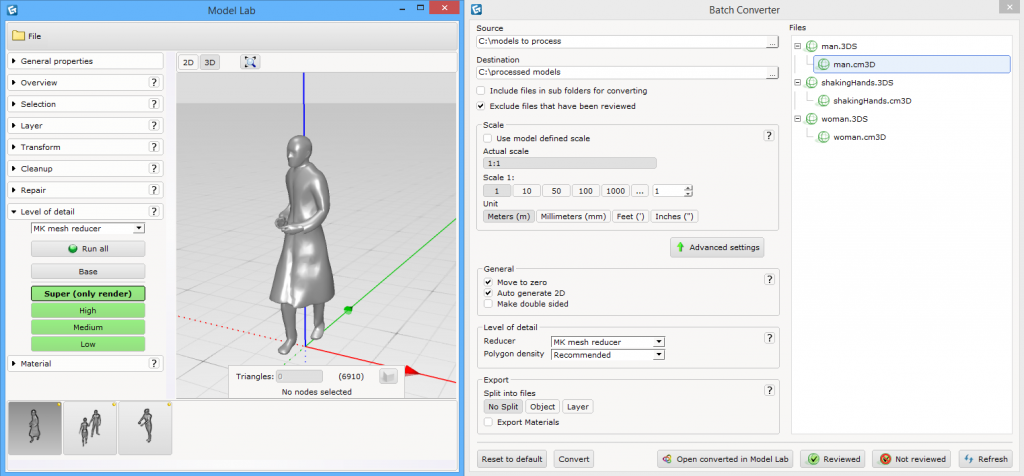Click help icon in the Export section
Image resolution: width=1024 pixels, height=476 pixels.
(769, 391)
